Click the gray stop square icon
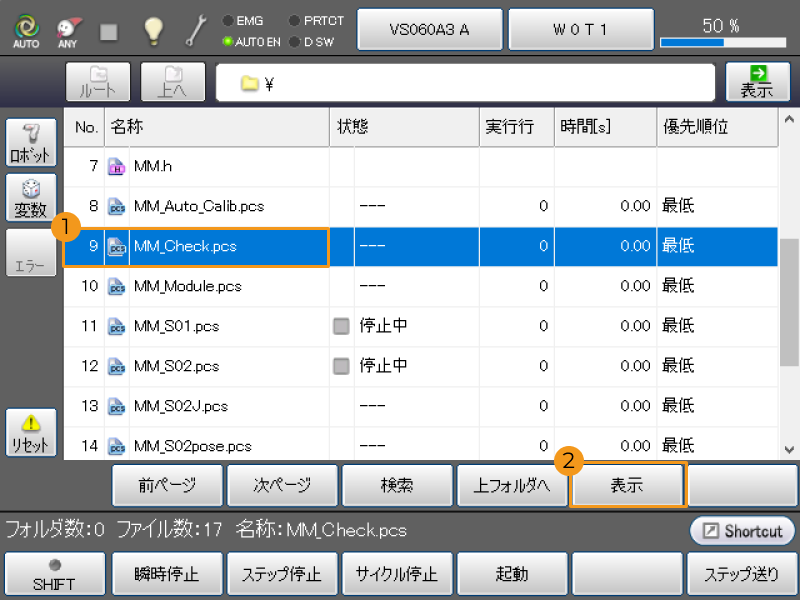Viewport: 800px width, 600px height. click(x=109, y=32)
